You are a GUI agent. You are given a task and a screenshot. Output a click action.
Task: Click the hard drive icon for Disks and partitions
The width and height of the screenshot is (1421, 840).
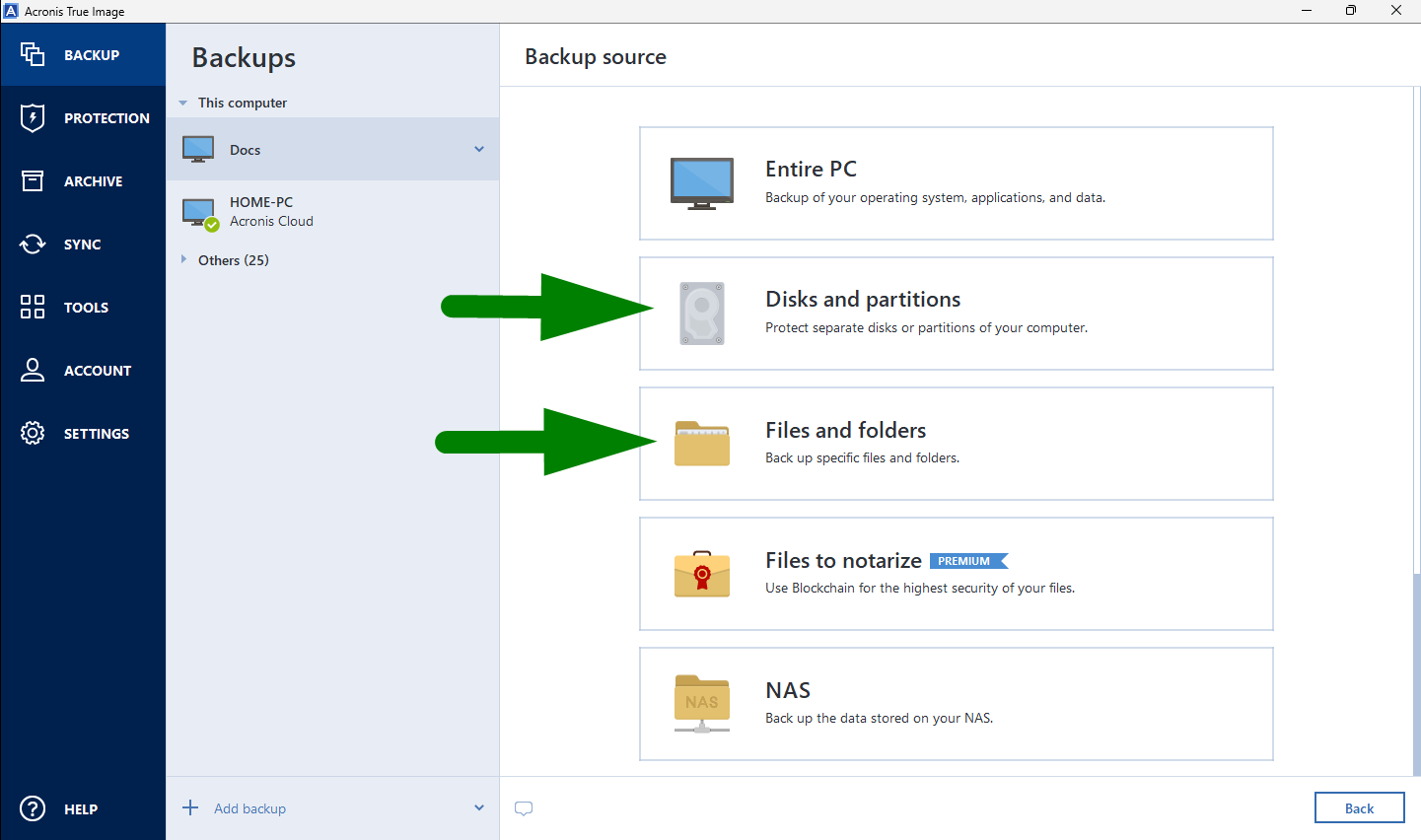pos(701,313)
